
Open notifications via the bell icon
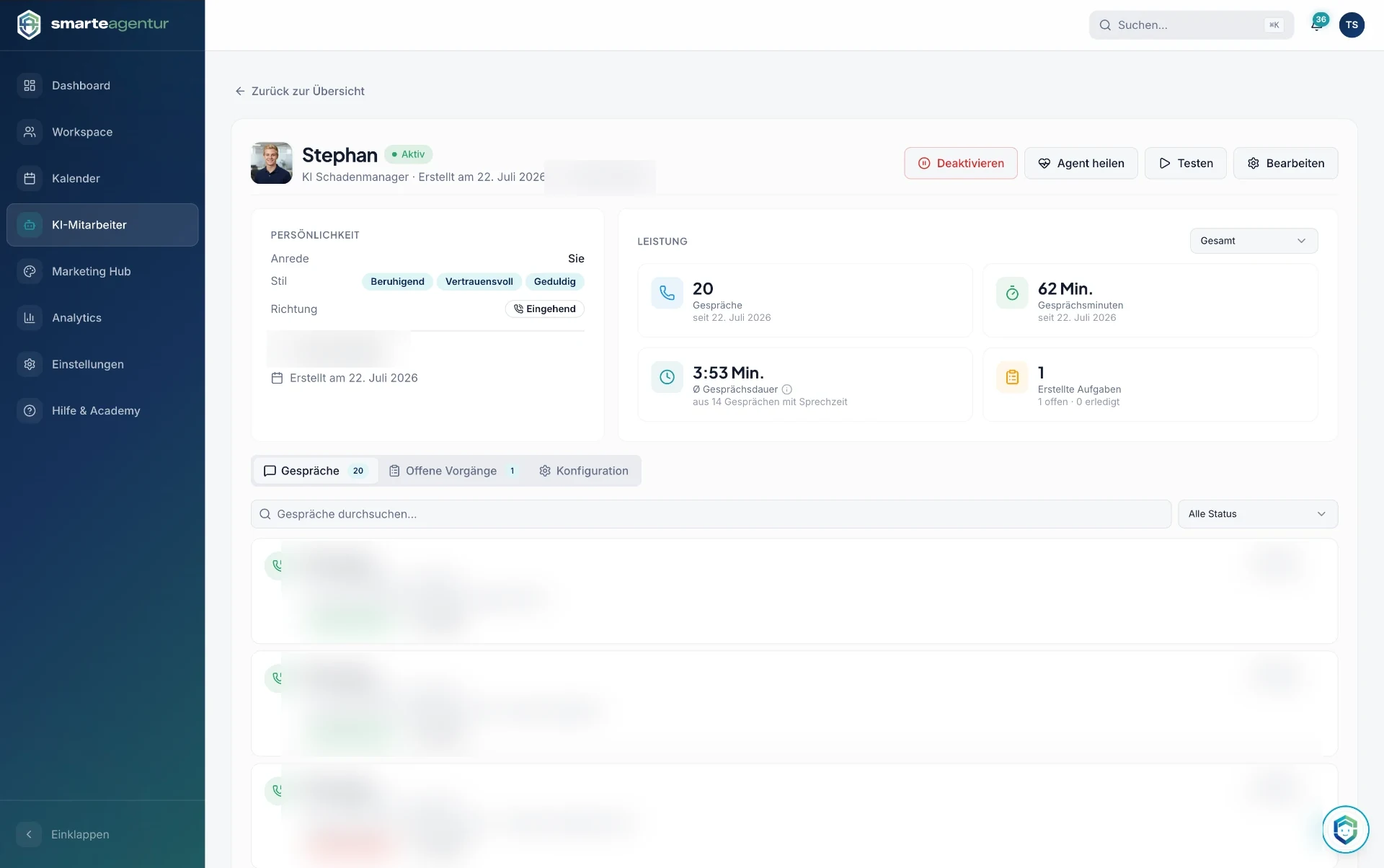(x=1317, y=25)
